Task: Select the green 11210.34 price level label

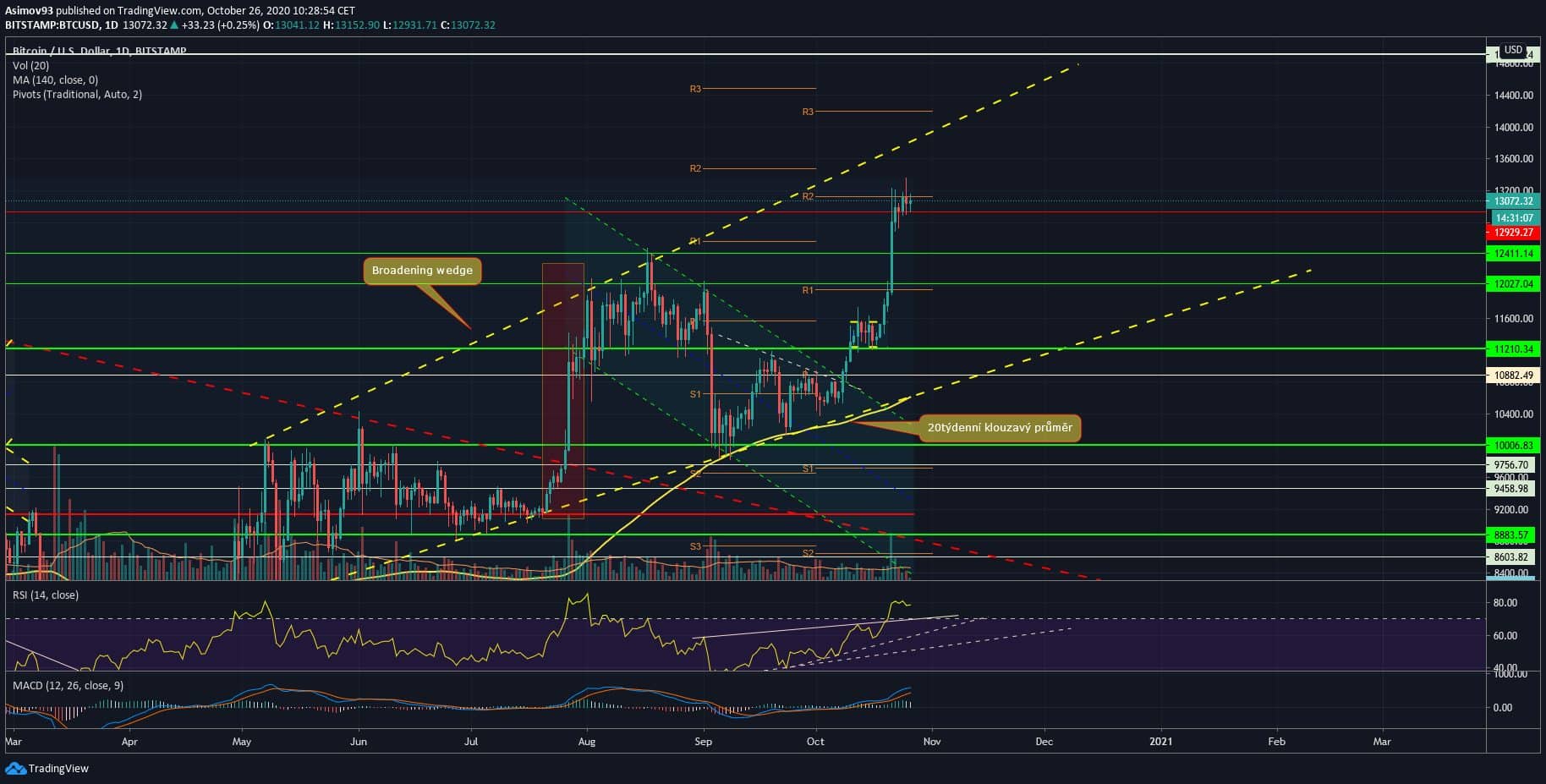Action: [x=1512, y=349]
